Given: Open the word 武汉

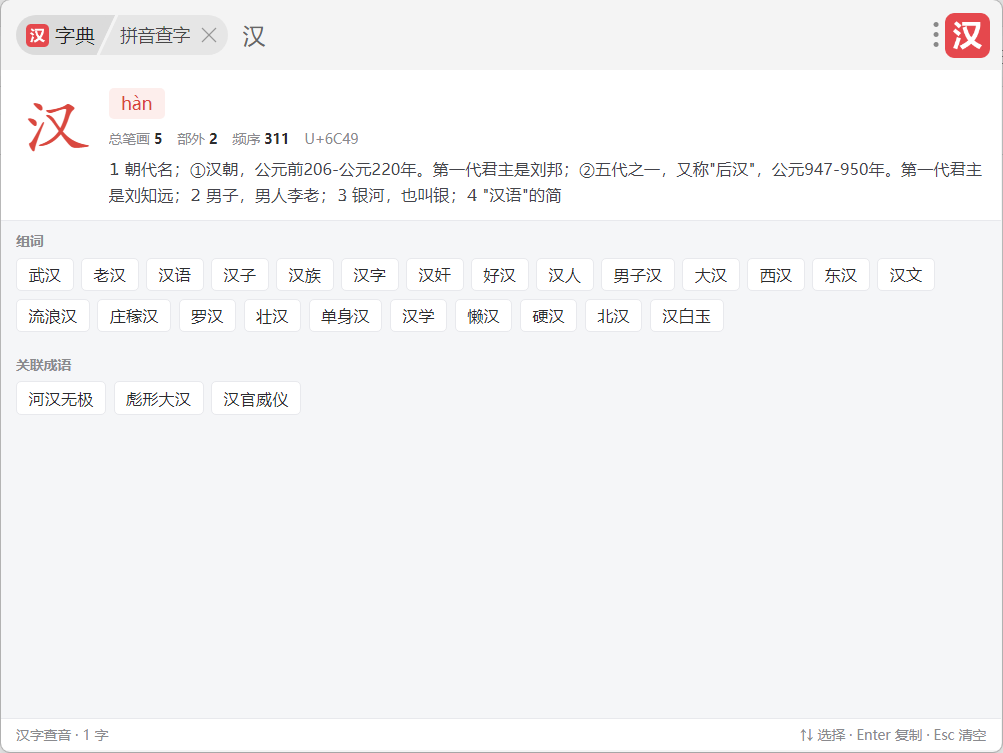Looking at the screenshot, I should [x=45, y=275].
